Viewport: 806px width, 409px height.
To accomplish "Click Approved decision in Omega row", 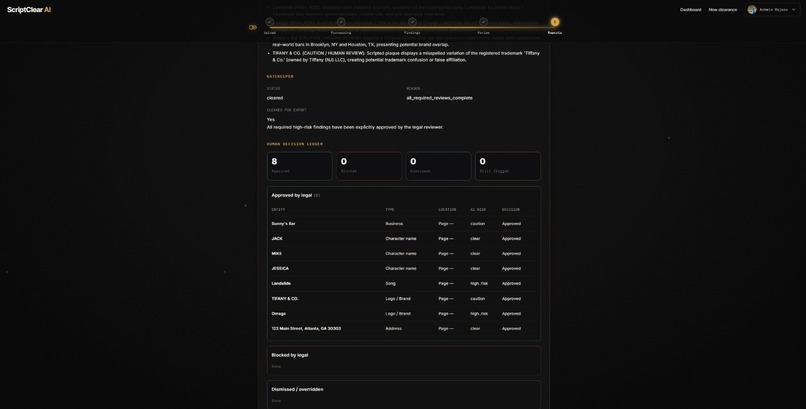I will [511, 313].
